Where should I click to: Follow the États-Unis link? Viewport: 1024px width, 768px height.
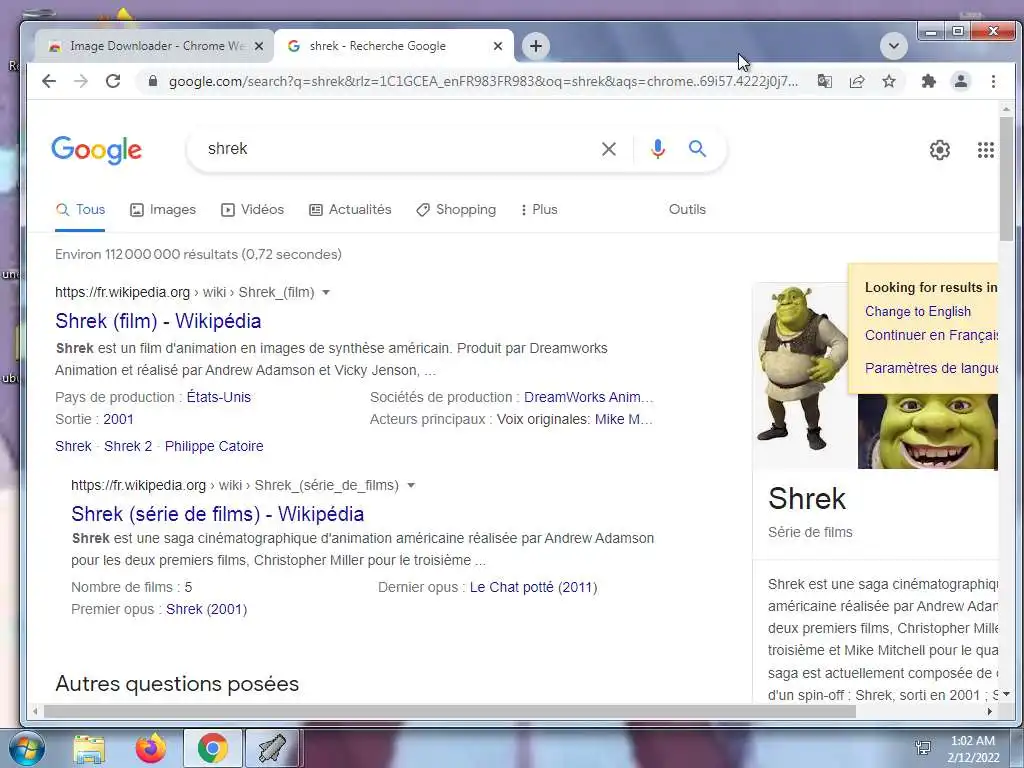(219, 397)
